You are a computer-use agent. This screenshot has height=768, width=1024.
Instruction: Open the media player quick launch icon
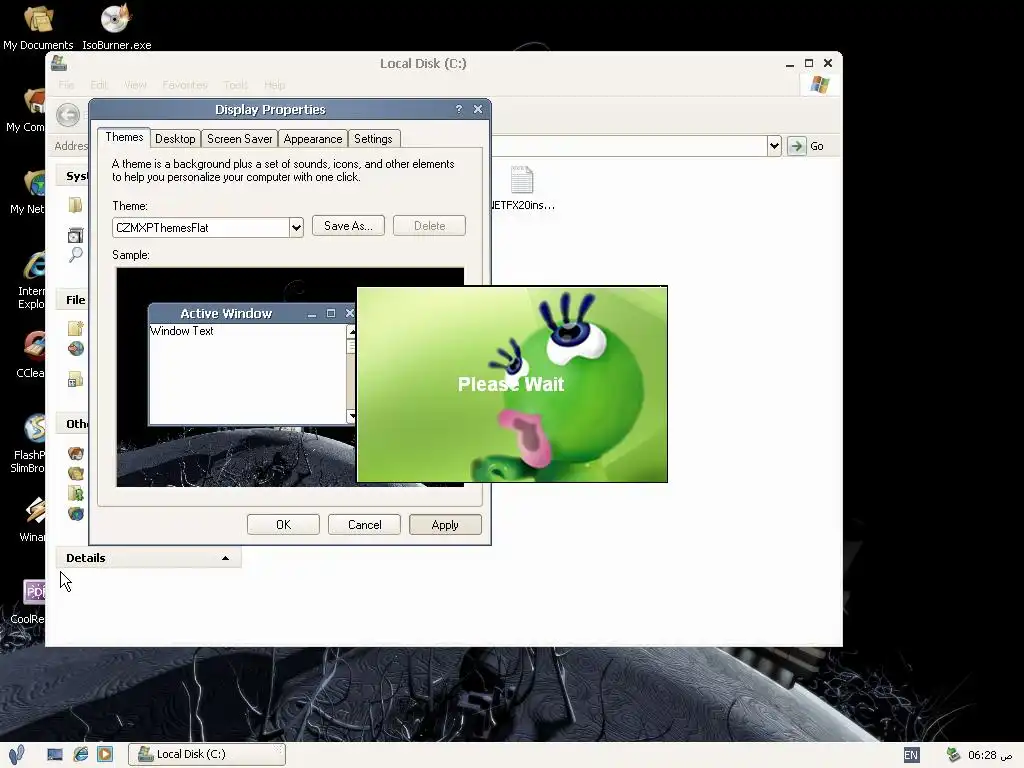[104, 754]
